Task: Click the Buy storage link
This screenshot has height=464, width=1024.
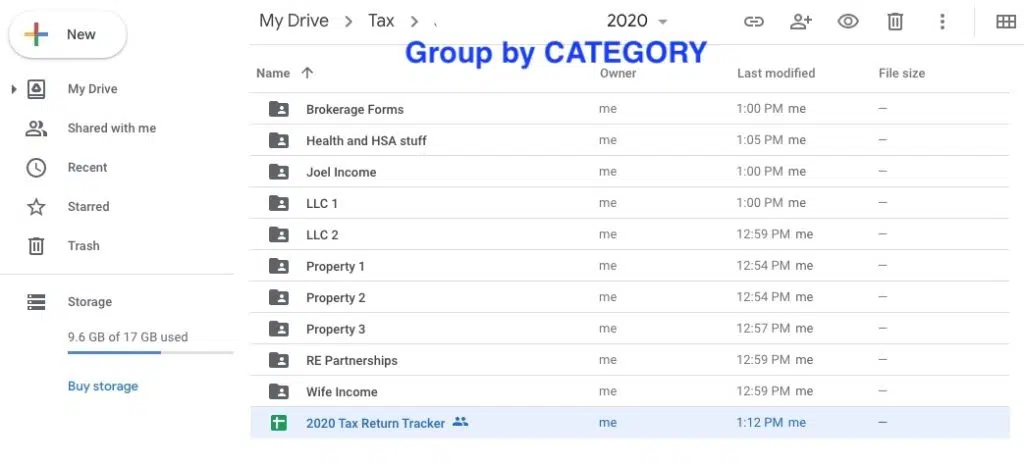Action: [x=103, y=386]
